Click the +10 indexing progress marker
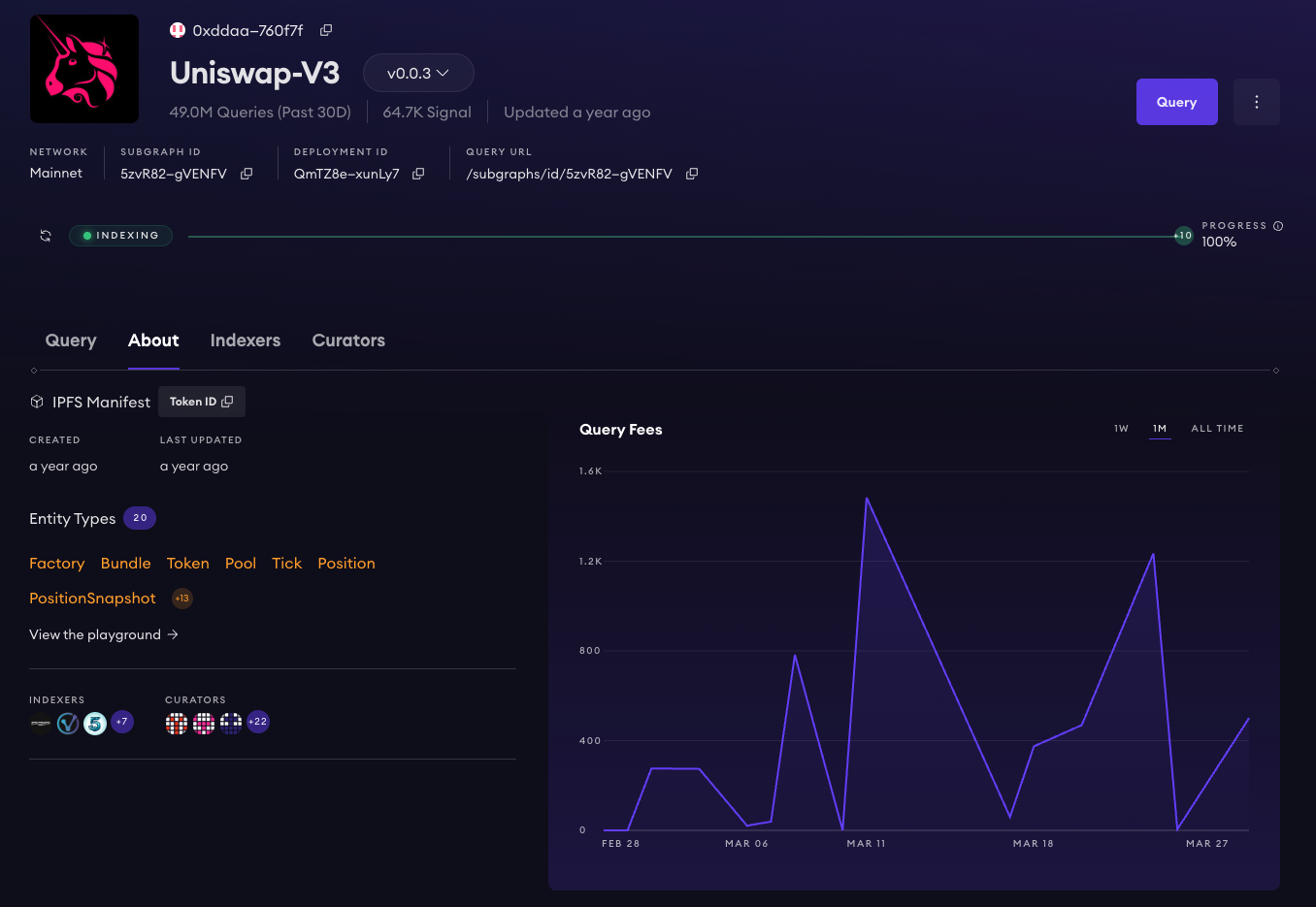1316x907 pixels. 1183,236
